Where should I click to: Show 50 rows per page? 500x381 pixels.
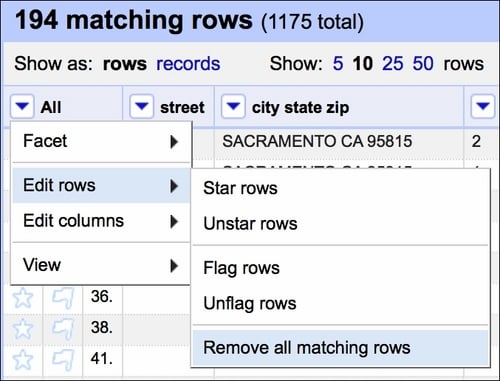pos(423,63)
